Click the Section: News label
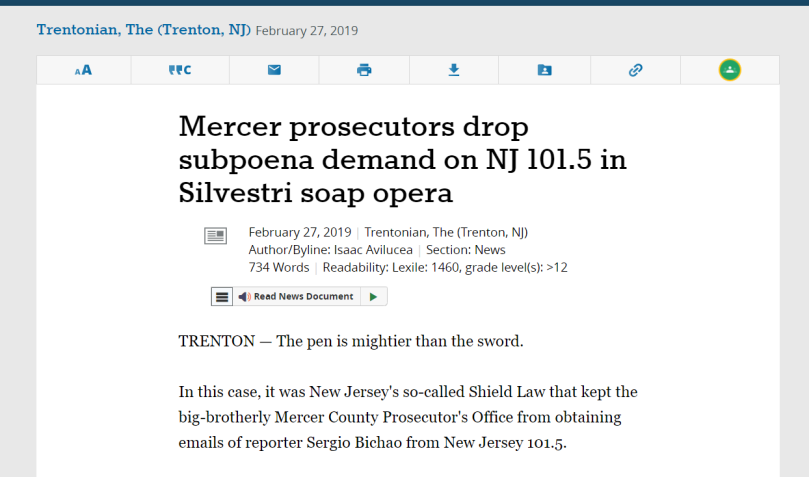809x477 pixels. (465, 250)
